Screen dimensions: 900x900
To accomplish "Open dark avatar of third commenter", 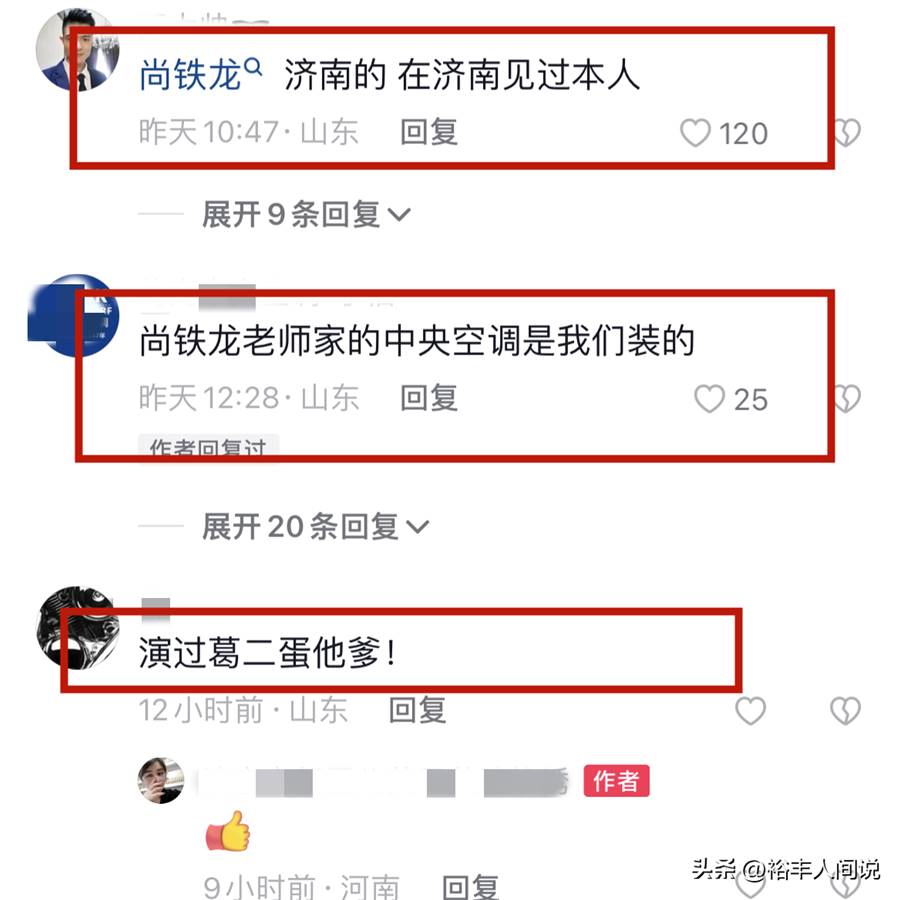I will tap(77, 627).
